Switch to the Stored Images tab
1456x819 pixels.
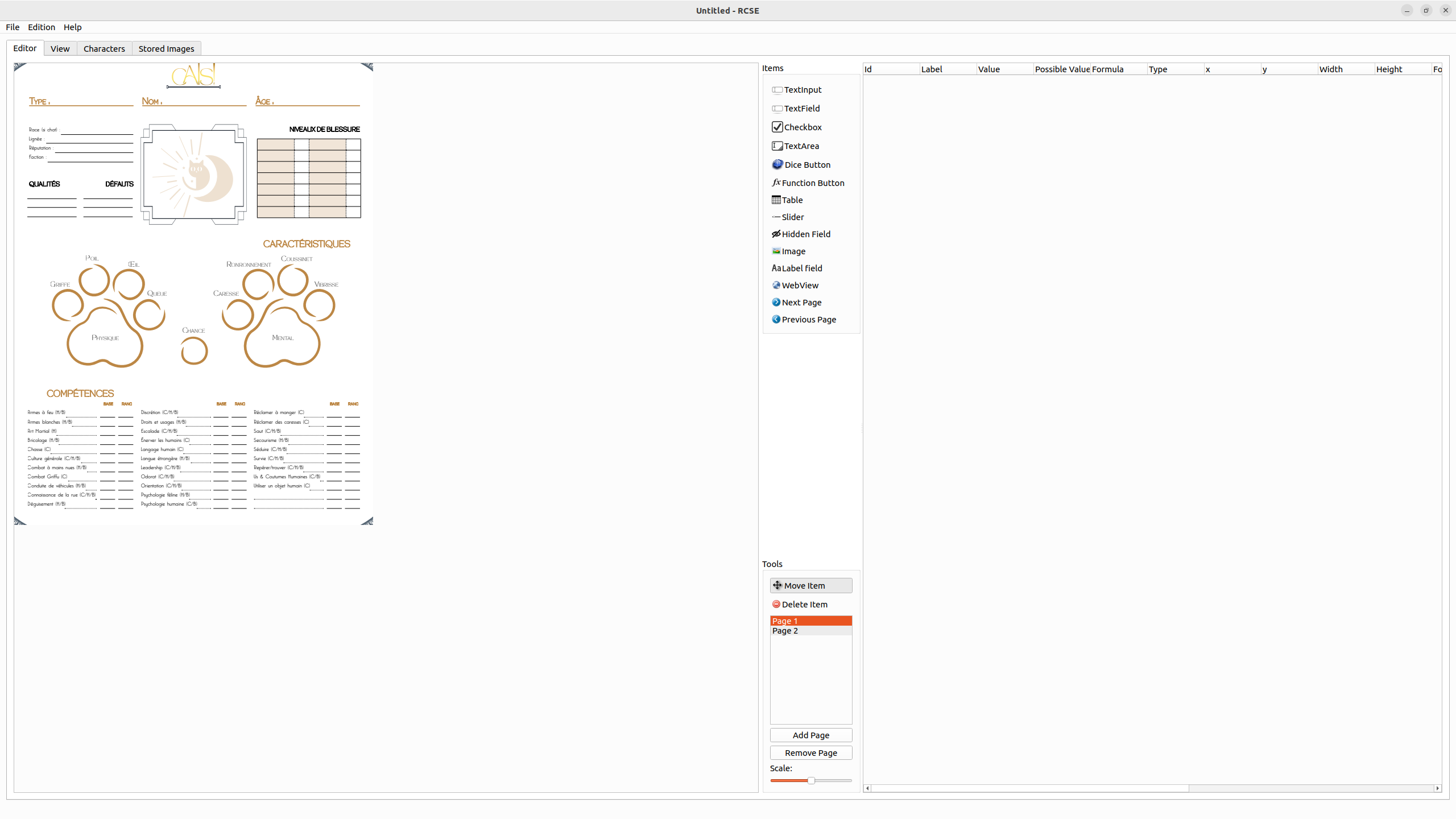pos(166,48)
